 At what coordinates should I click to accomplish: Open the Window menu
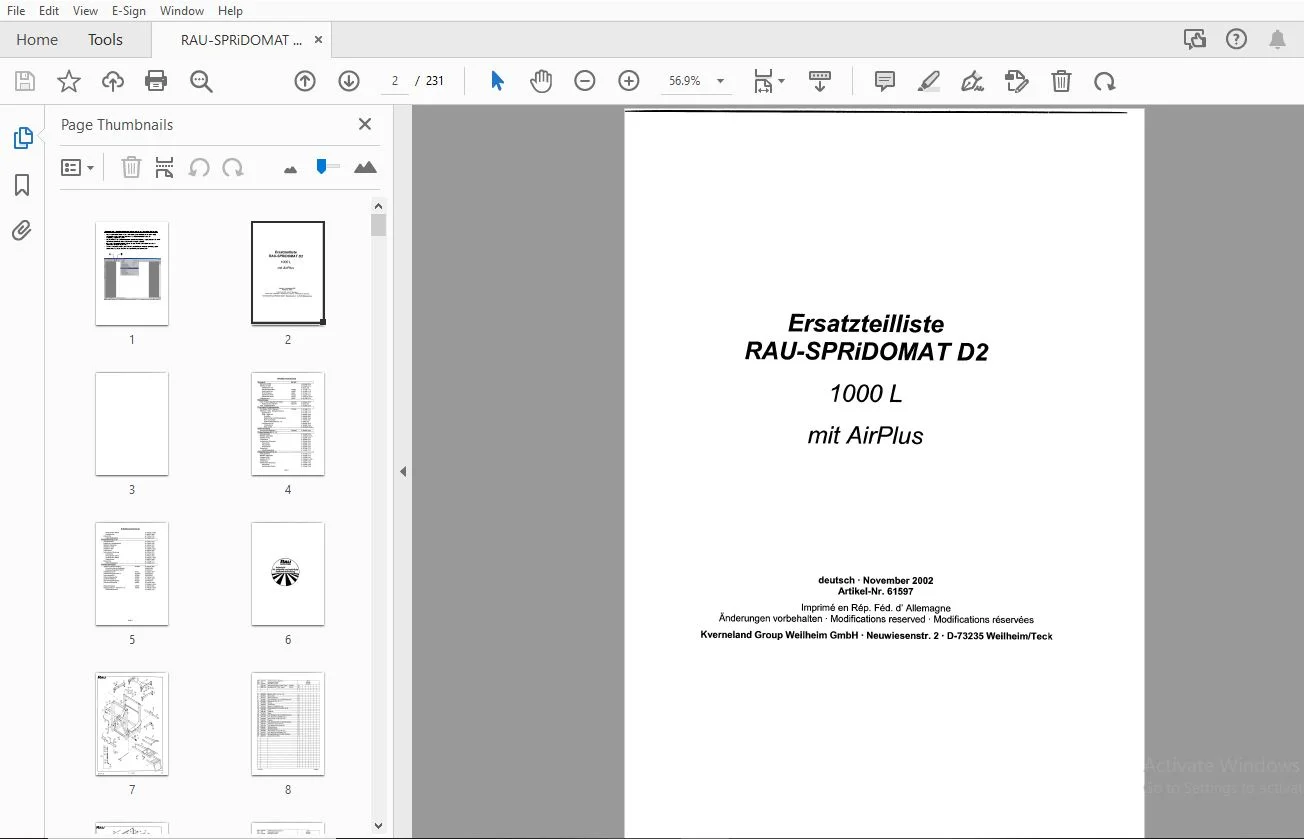tap(182, 11)
